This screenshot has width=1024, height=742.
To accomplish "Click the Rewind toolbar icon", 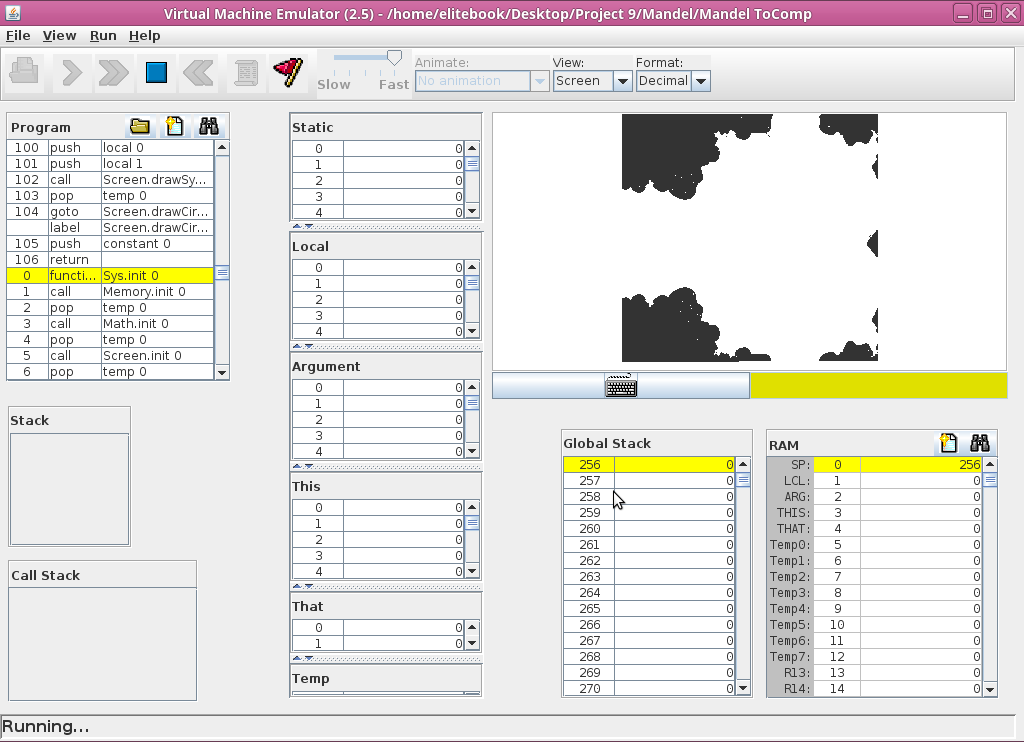I will pos(199,72).
